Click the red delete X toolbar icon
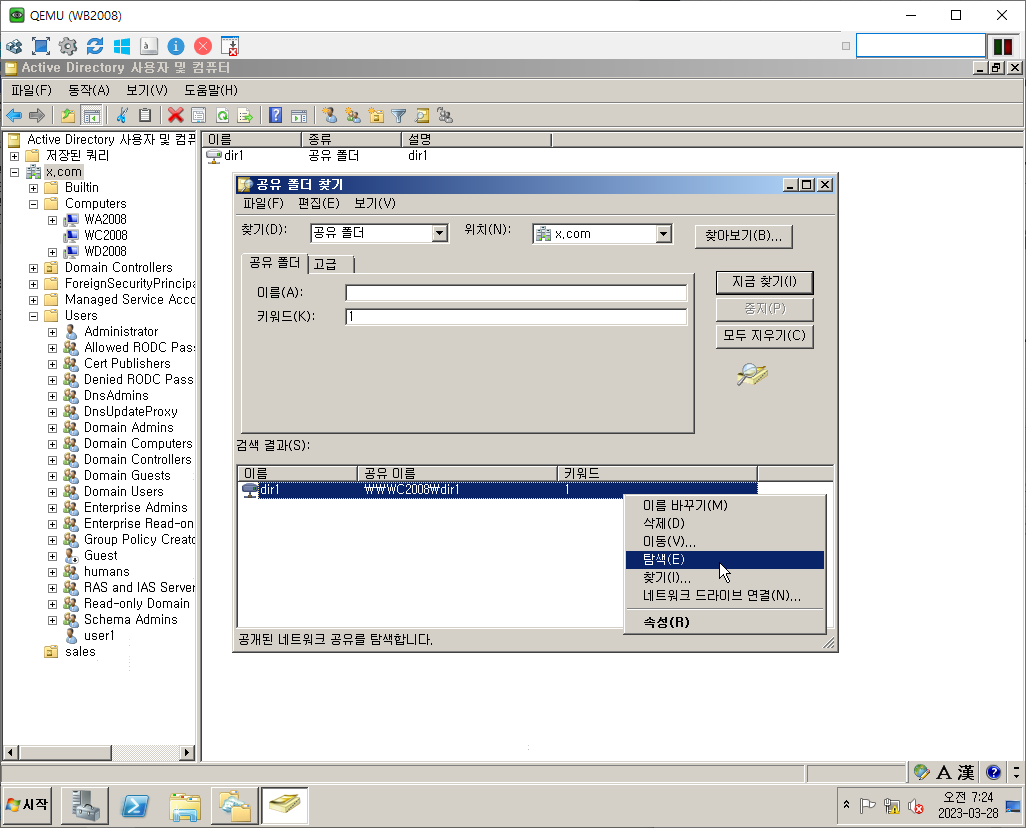The image size is (1026, 828). tap(175, 116)
